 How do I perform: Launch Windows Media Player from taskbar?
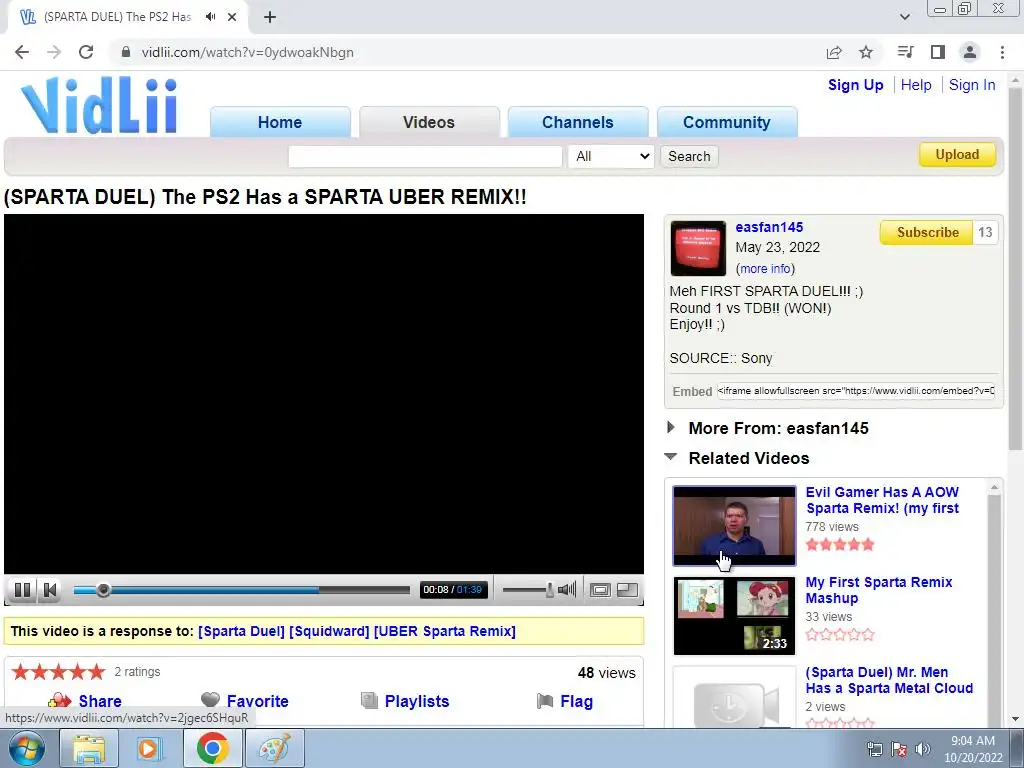(x=150, y=748)
